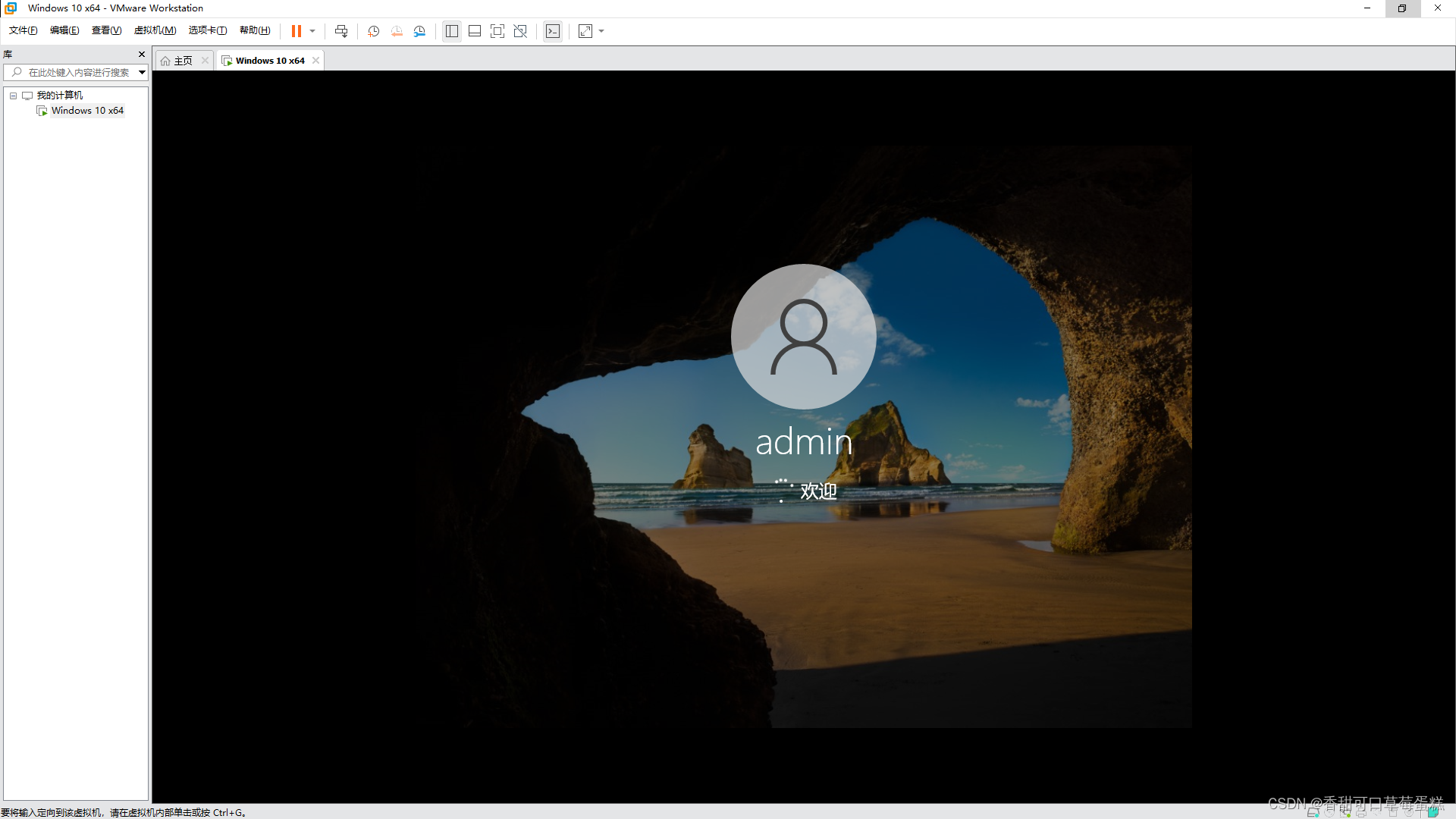Open the 虚拟机(M) menu
Image resolution: width=1456 pixels, height=819 pixels.
155,30
